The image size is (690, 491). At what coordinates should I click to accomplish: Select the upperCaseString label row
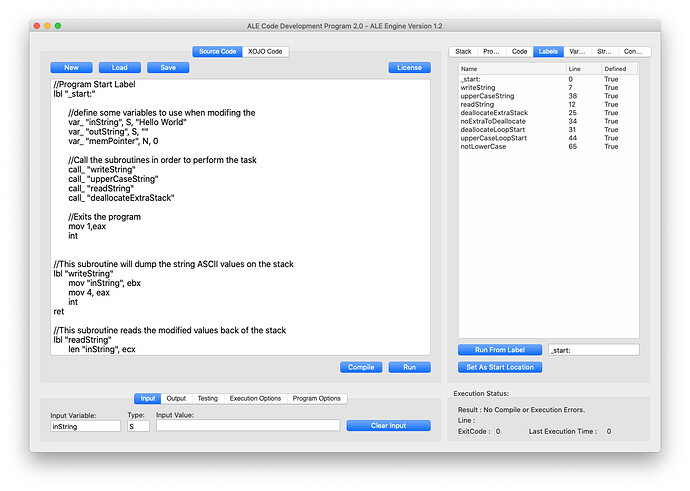coord(487,96)
